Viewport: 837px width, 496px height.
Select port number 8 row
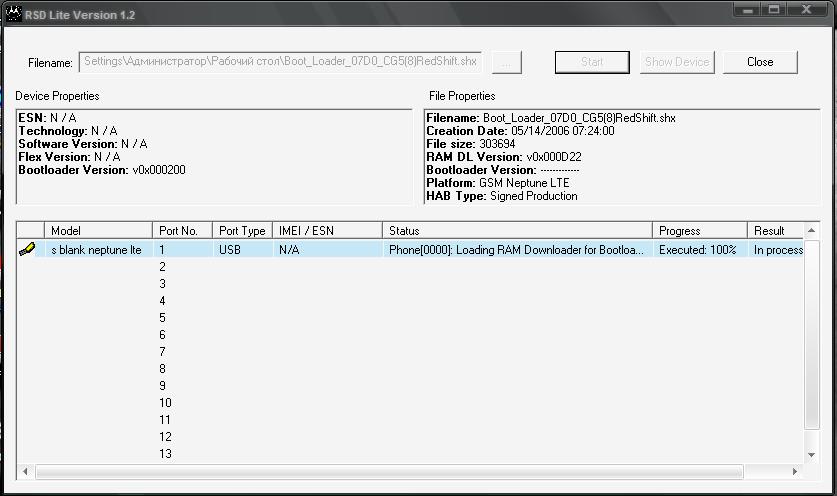(x=162, y=368)
